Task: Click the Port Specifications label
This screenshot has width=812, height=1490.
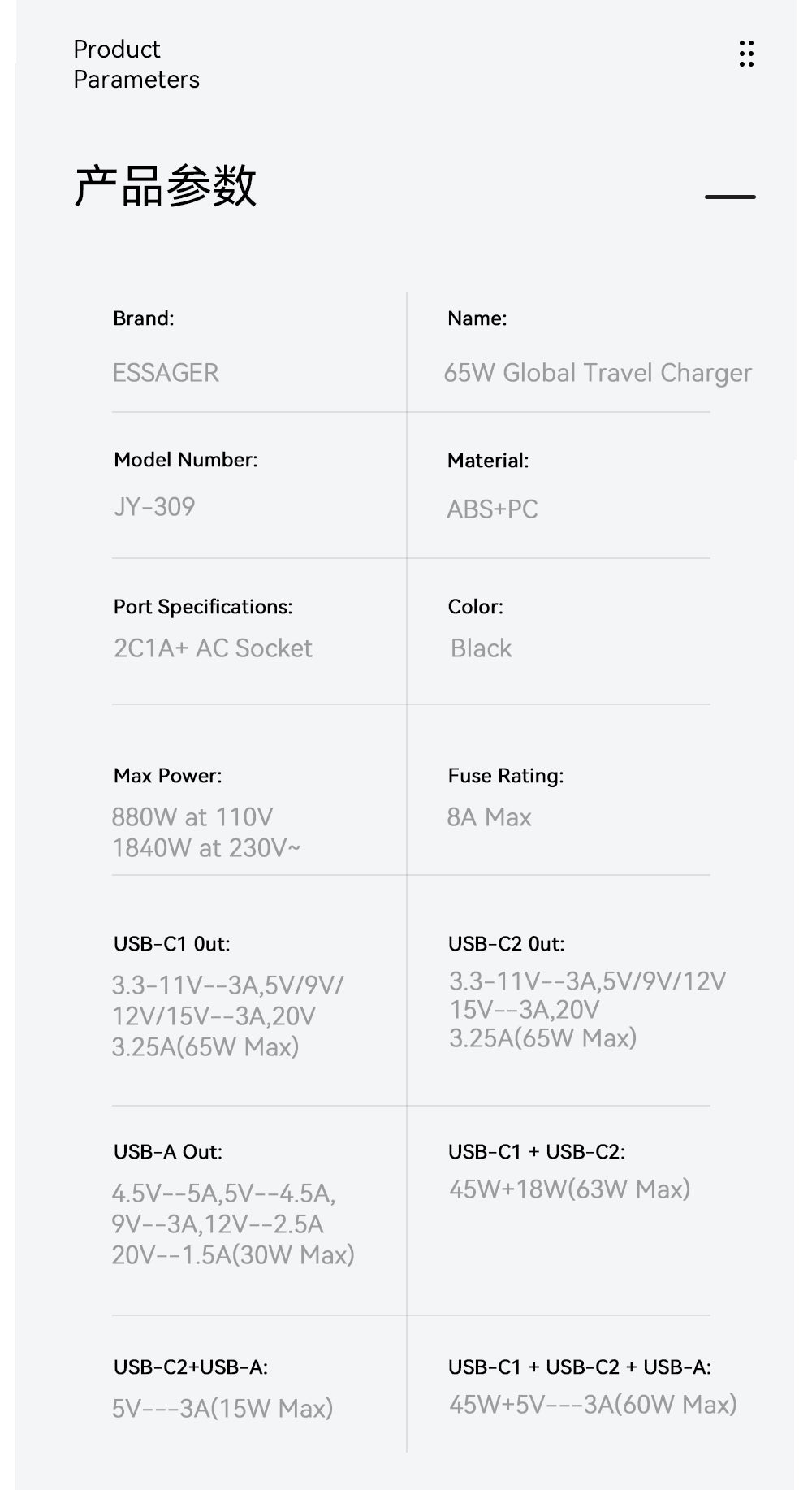Action: [x=203, y=607]
